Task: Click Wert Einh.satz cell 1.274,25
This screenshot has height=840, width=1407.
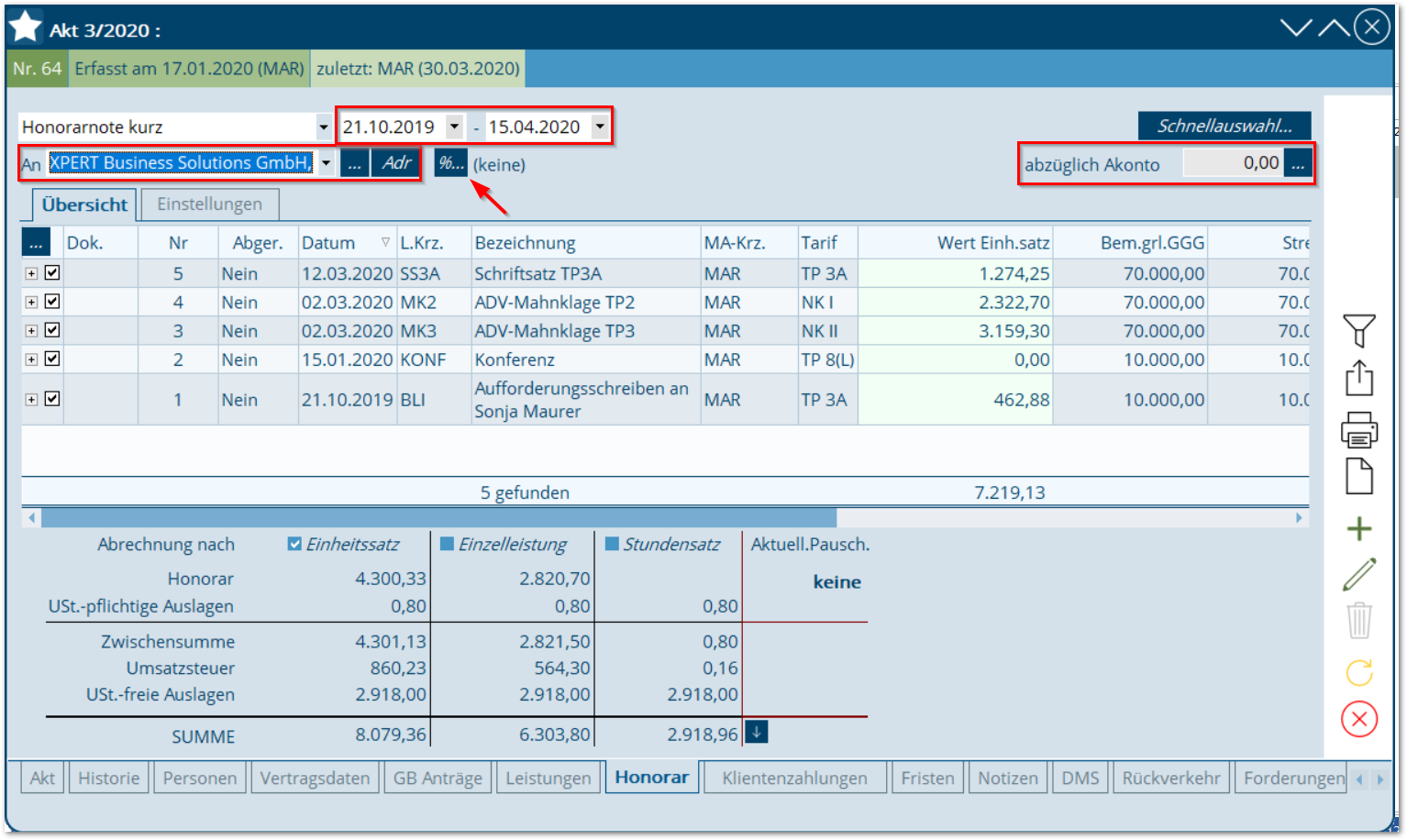Action: [x=955, y=273]
